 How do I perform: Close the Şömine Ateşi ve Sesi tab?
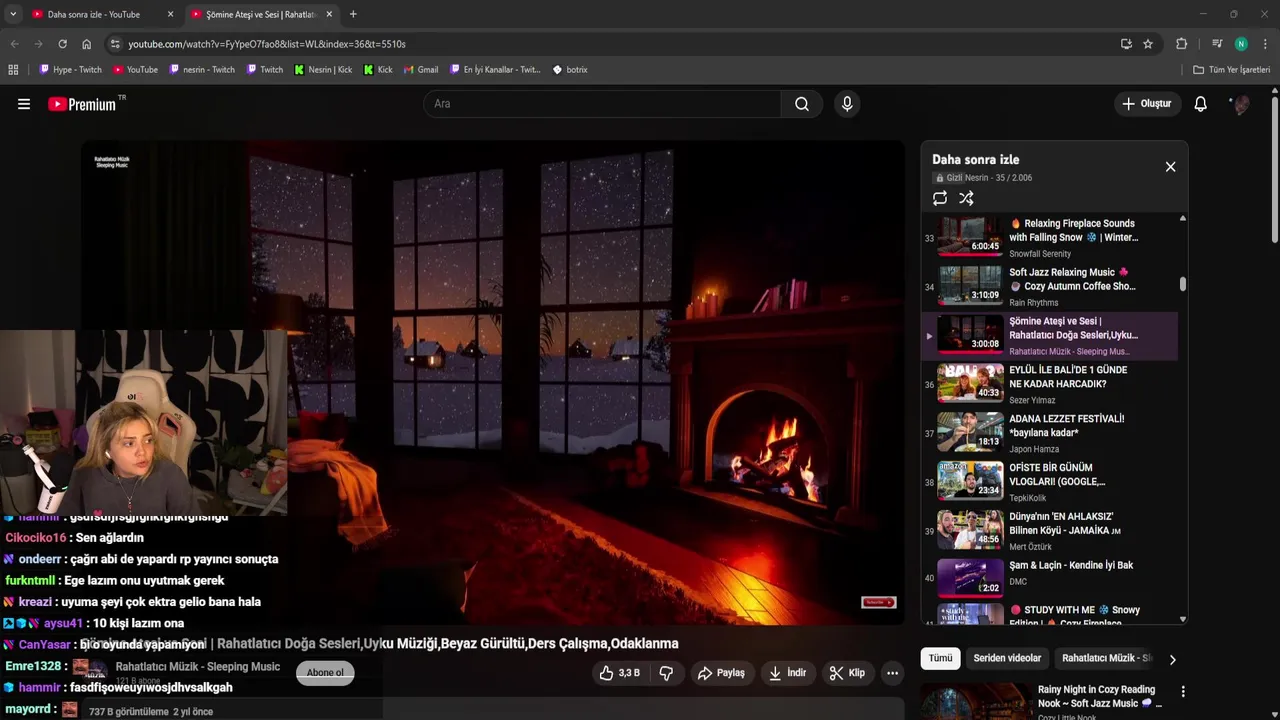[x=330, y=14]
